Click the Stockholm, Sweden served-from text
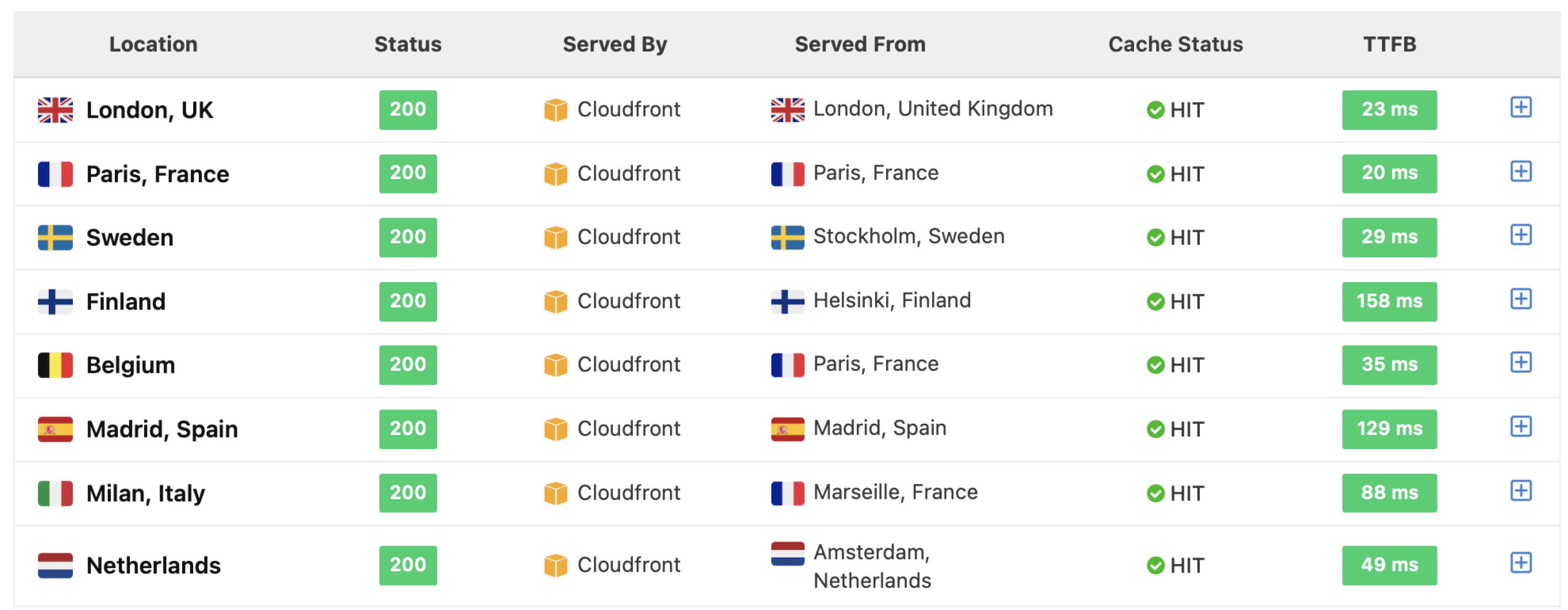Viewport: 1568px width, 610px height. click(908, 236)
